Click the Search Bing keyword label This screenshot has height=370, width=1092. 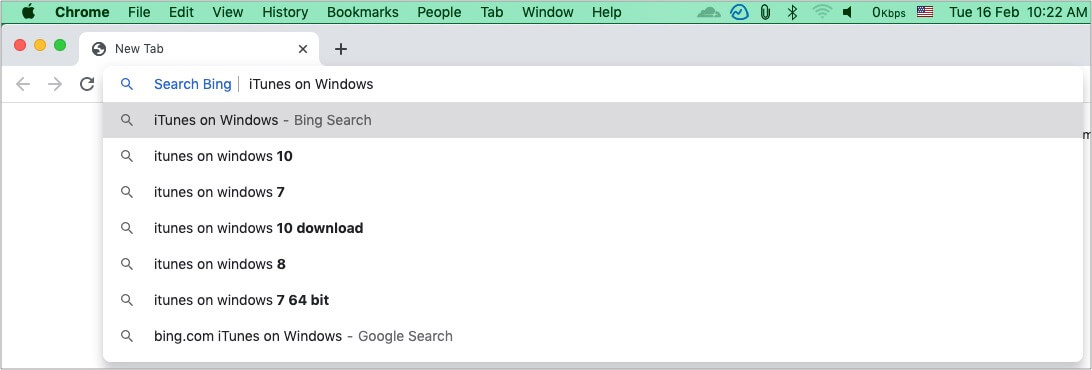[192, 84]
